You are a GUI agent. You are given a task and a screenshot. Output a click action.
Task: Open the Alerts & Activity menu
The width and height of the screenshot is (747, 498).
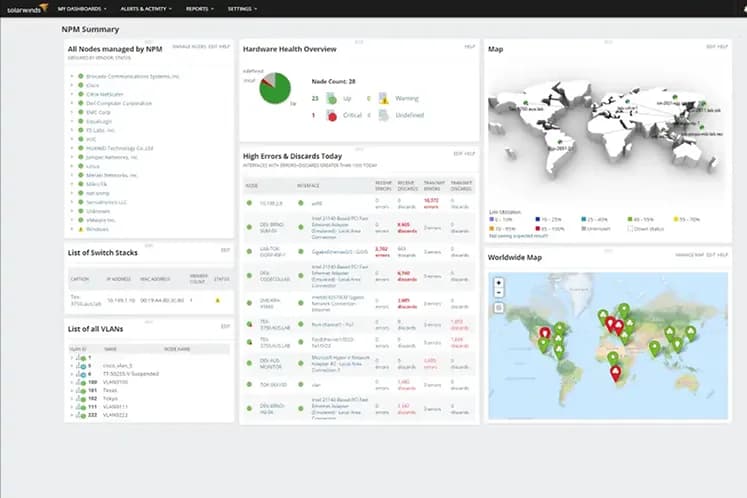click(146, 9)
